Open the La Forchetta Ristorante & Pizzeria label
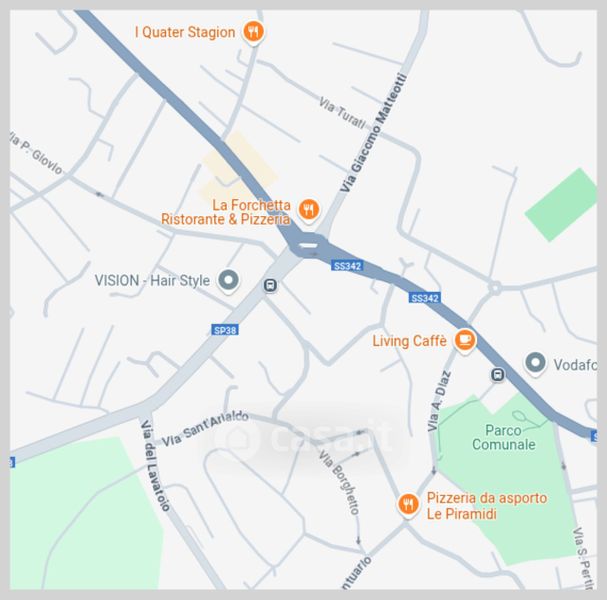 226,212
